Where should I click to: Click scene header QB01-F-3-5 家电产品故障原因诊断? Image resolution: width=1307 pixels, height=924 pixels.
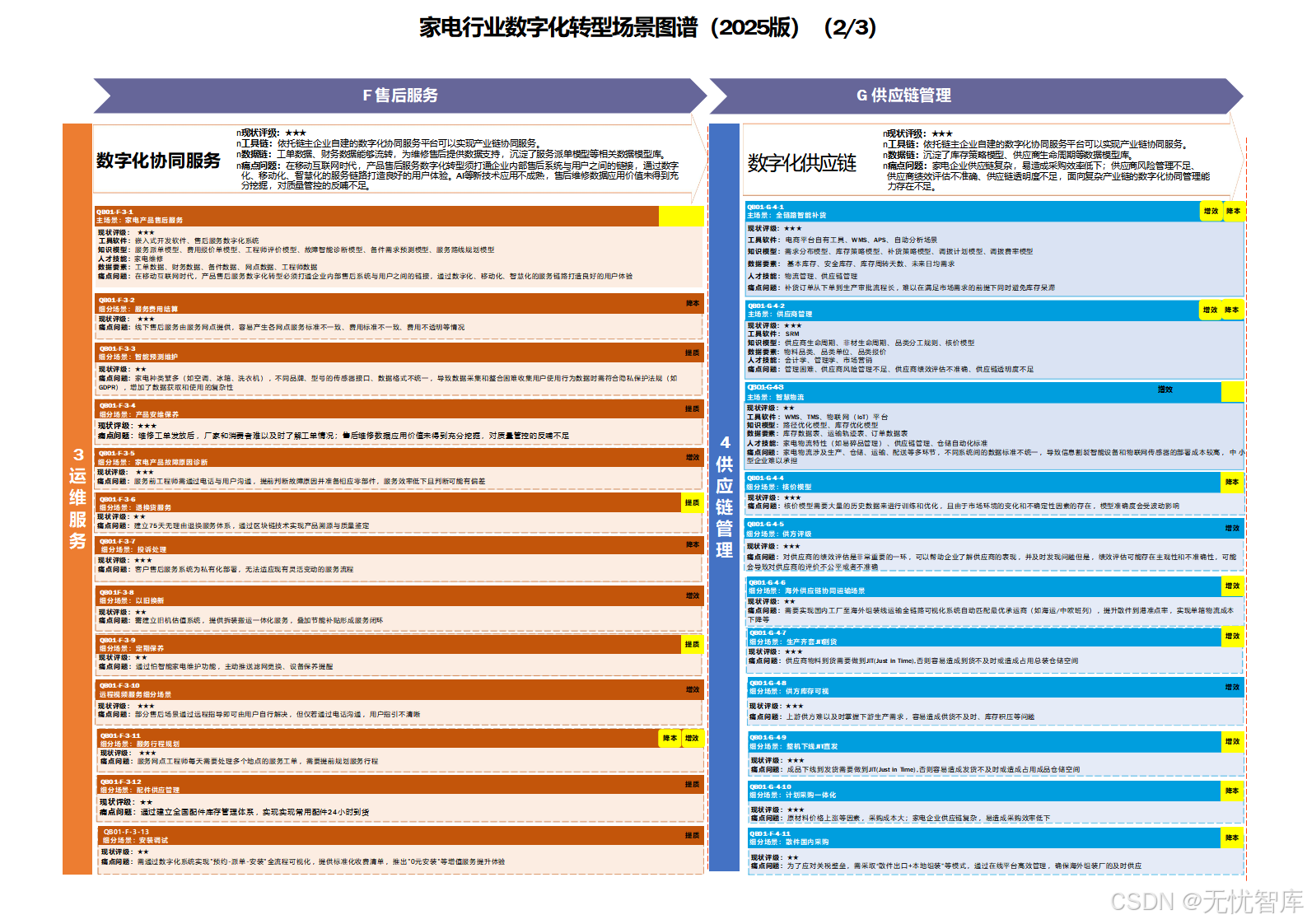pos(399,457)
